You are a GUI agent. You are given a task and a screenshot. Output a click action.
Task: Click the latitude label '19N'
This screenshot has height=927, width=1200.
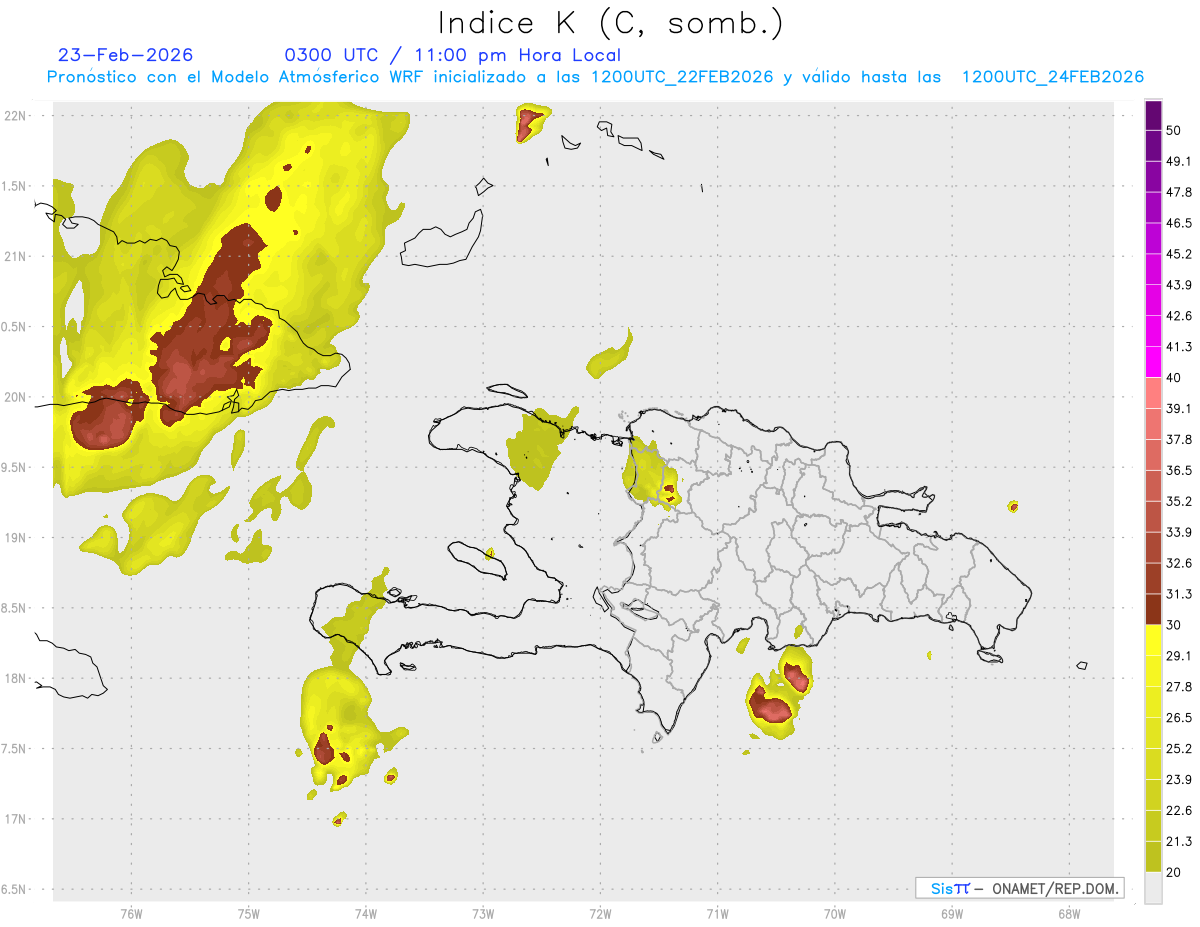16,538
